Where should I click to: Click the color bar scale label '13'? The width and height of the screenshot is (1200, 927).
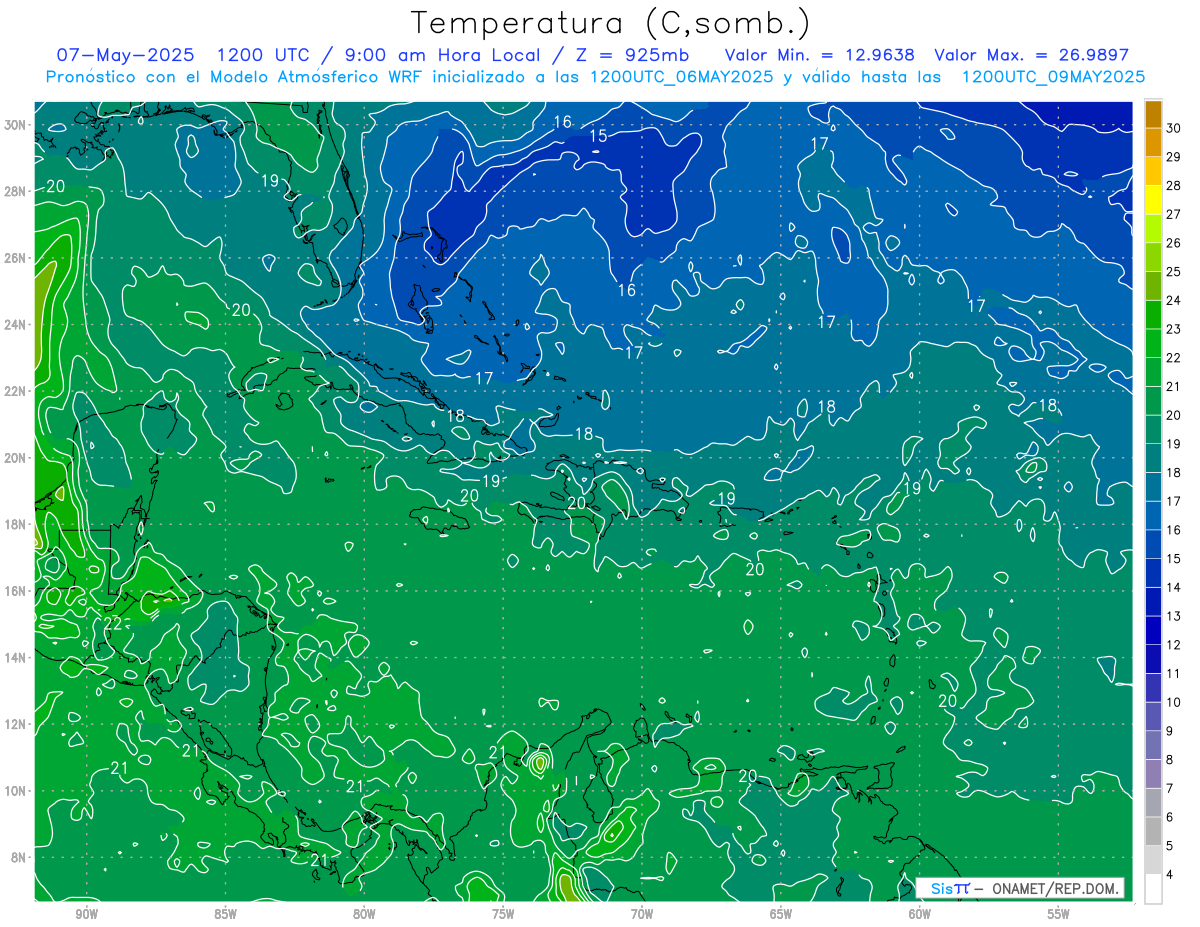pyautogui.click(x=1173, y=616)
